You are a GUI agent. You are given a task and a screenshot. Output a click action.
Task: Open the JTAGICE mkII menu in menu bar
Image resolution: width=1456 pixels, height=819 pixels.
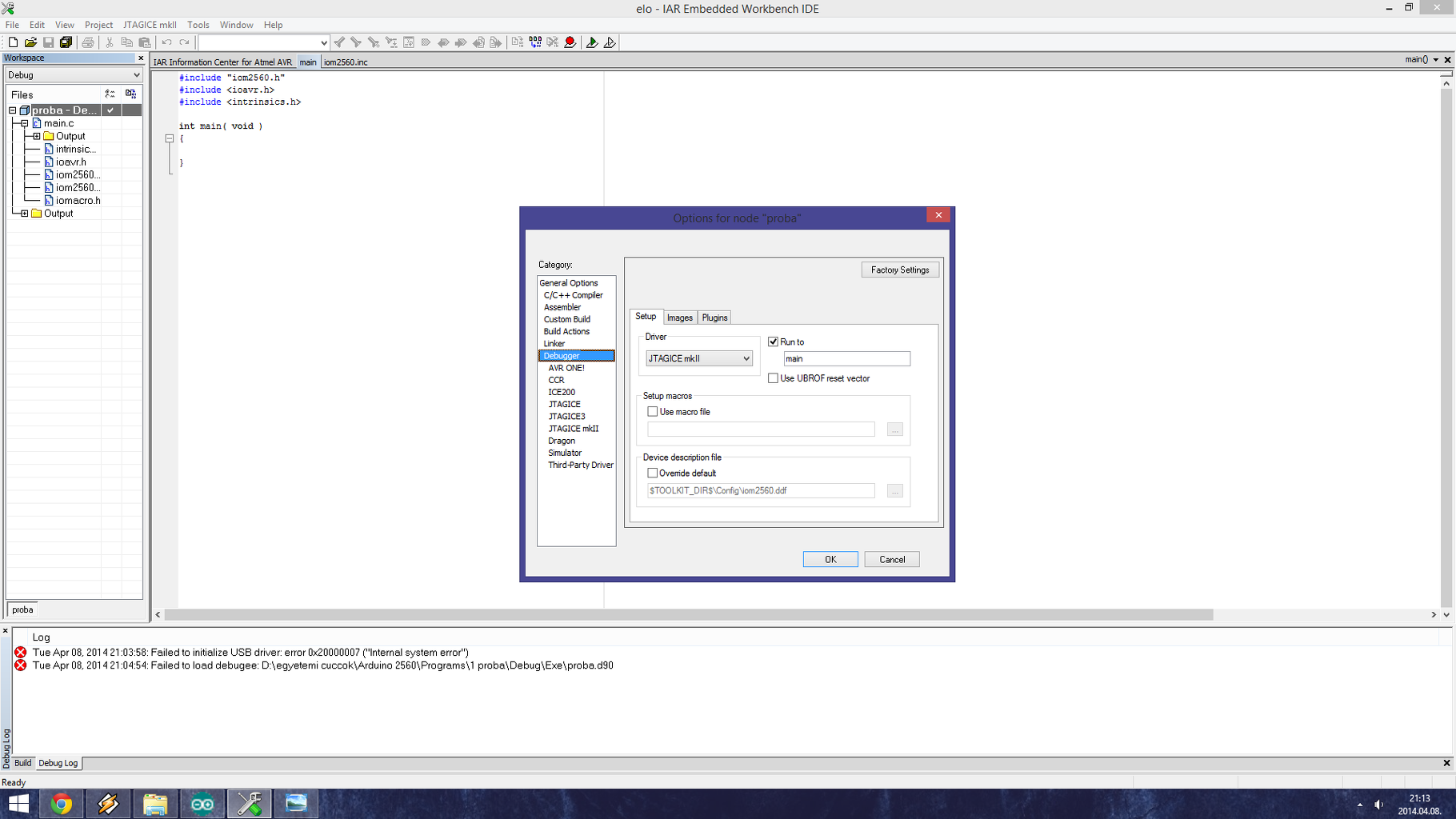[150, 25]
